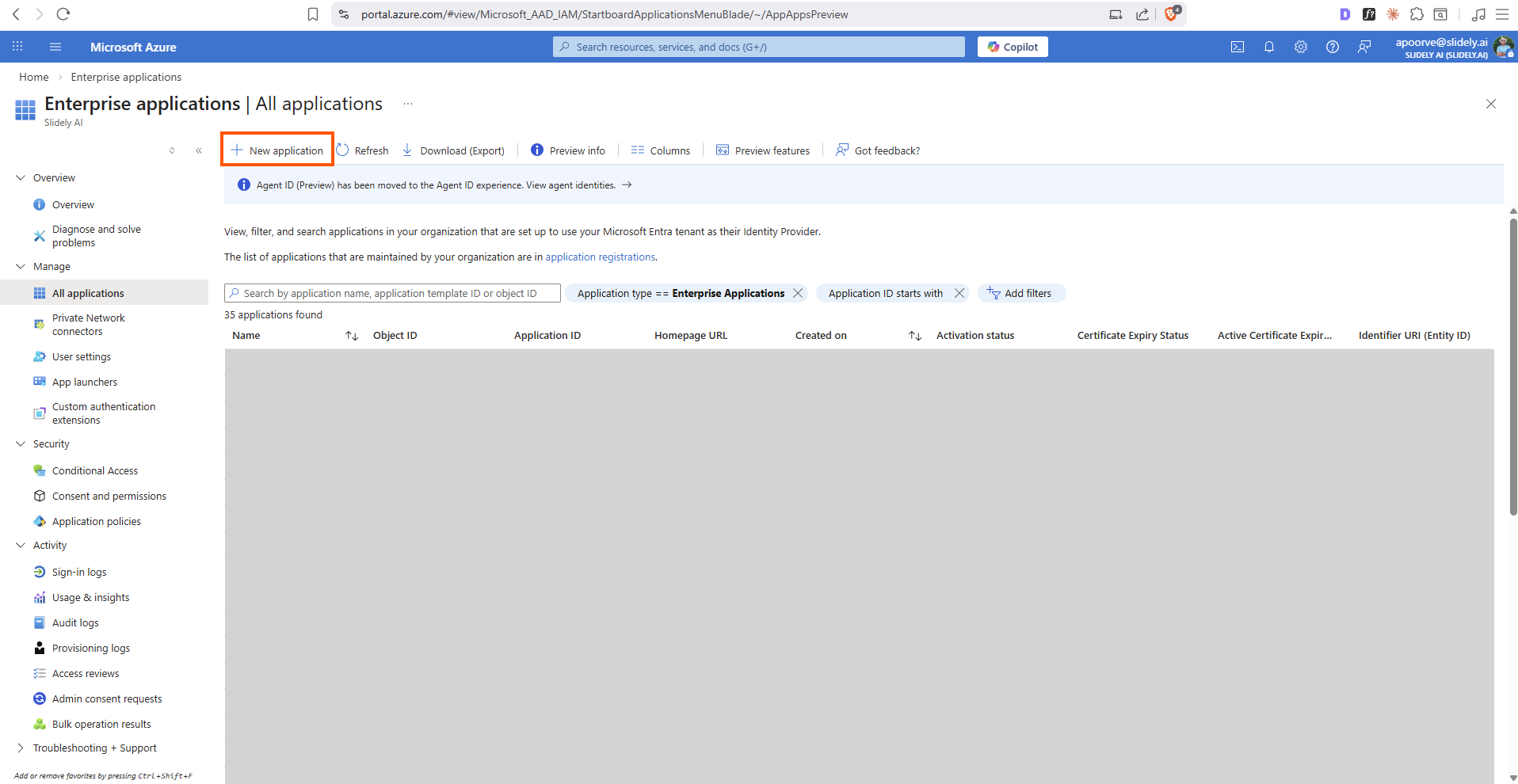Sort by Name column arrows
This screenshot has height=784, width=1518.
point(352,336)
